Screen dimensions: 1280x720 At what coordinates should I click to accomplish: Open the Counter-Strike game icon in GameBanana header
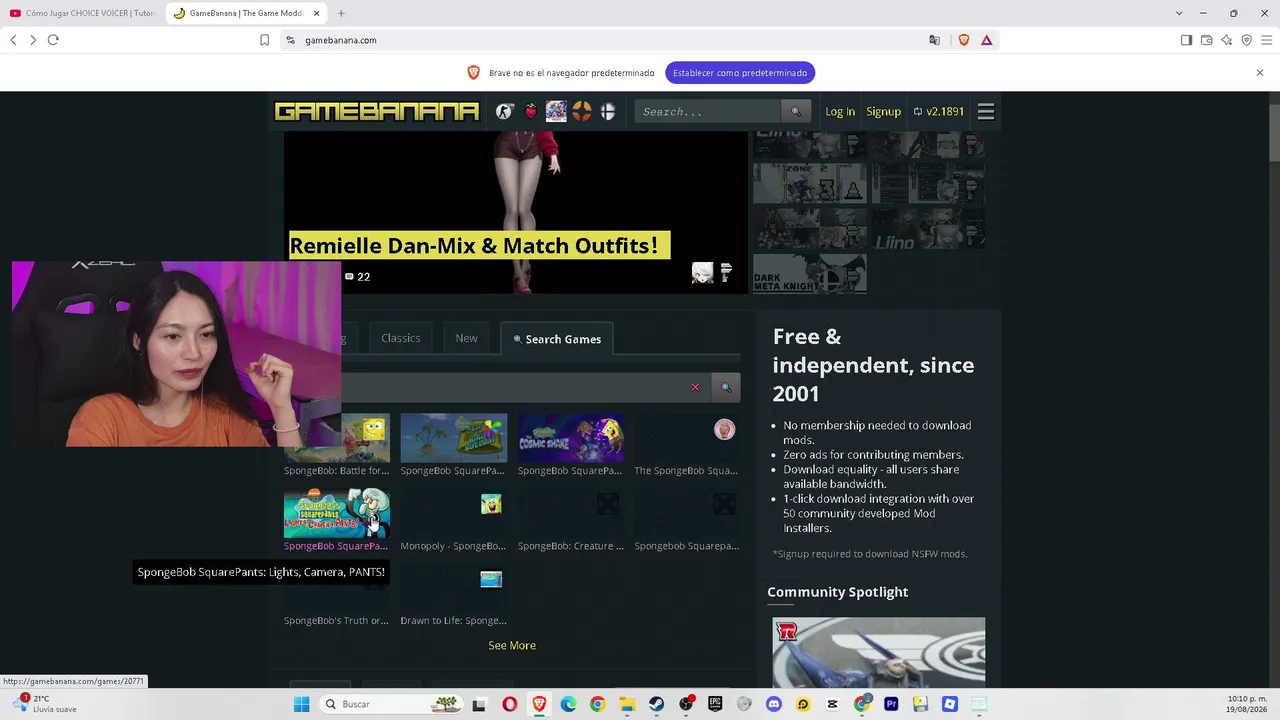(x=505, y=112)
